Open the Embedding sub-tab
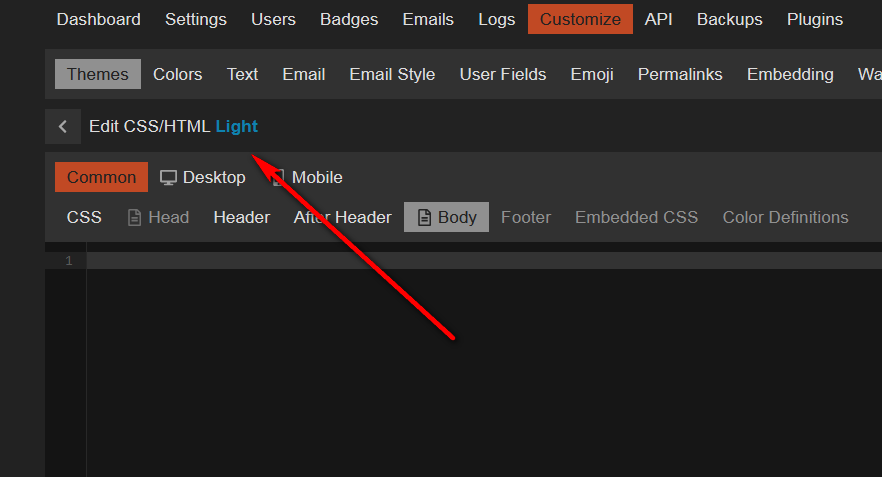 click(x=790, y=74)
